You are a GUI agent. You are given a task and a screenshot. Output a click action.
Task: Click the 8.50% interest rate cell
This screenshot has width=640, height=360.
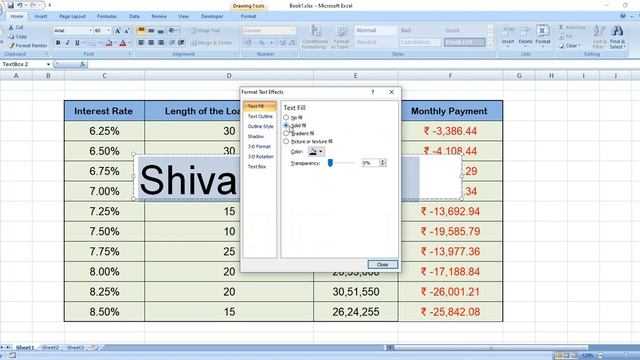click(104, 312)
